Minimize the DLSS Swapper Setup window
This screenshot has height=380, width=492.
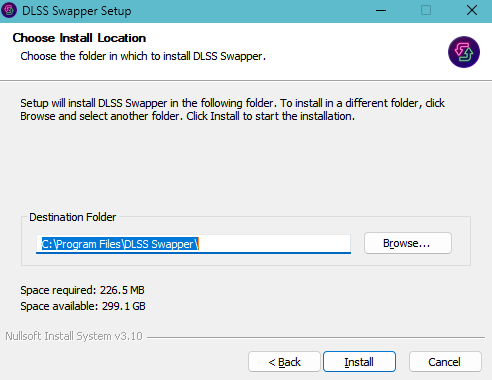click(x=381, y=11)
